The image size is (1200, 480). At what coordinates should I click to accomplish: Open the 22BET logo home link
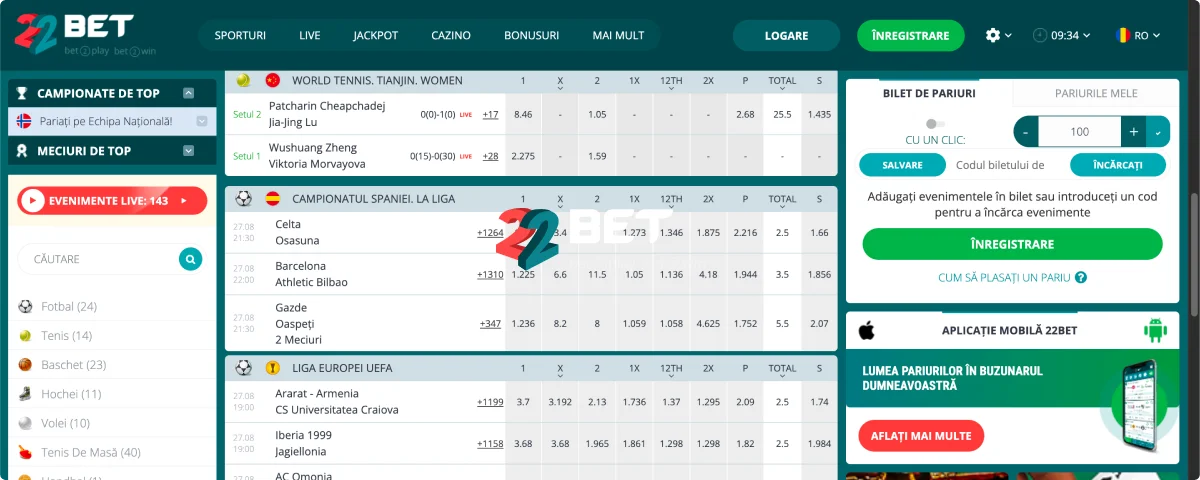(85, 35)
